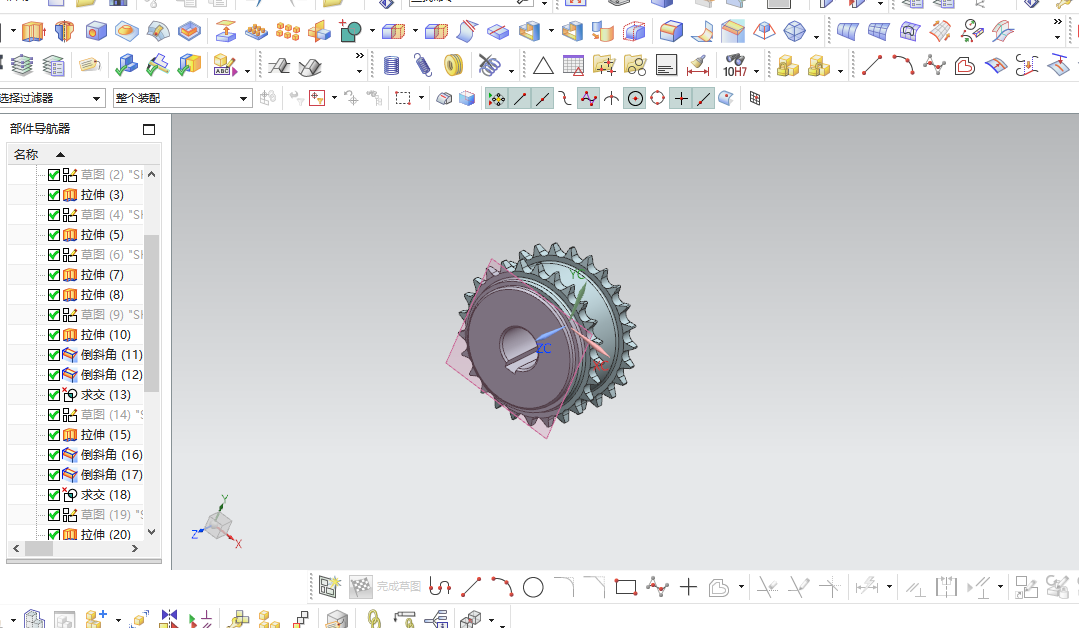
Task: Toggle the arc center snap point icon
Action: 635,98
